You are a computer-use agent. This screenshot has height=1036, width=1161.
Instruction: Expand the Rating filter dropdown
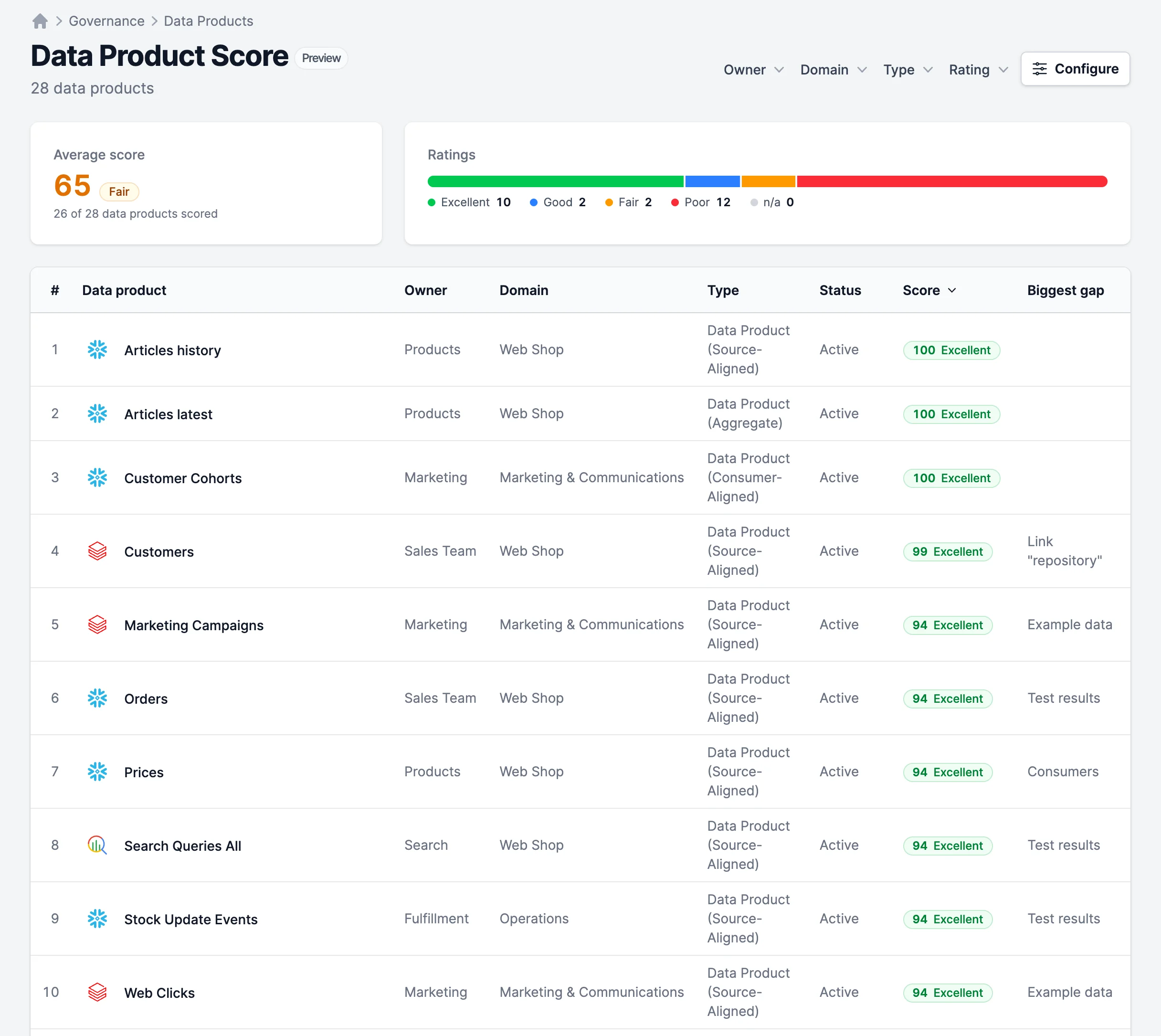pos(978,69)
